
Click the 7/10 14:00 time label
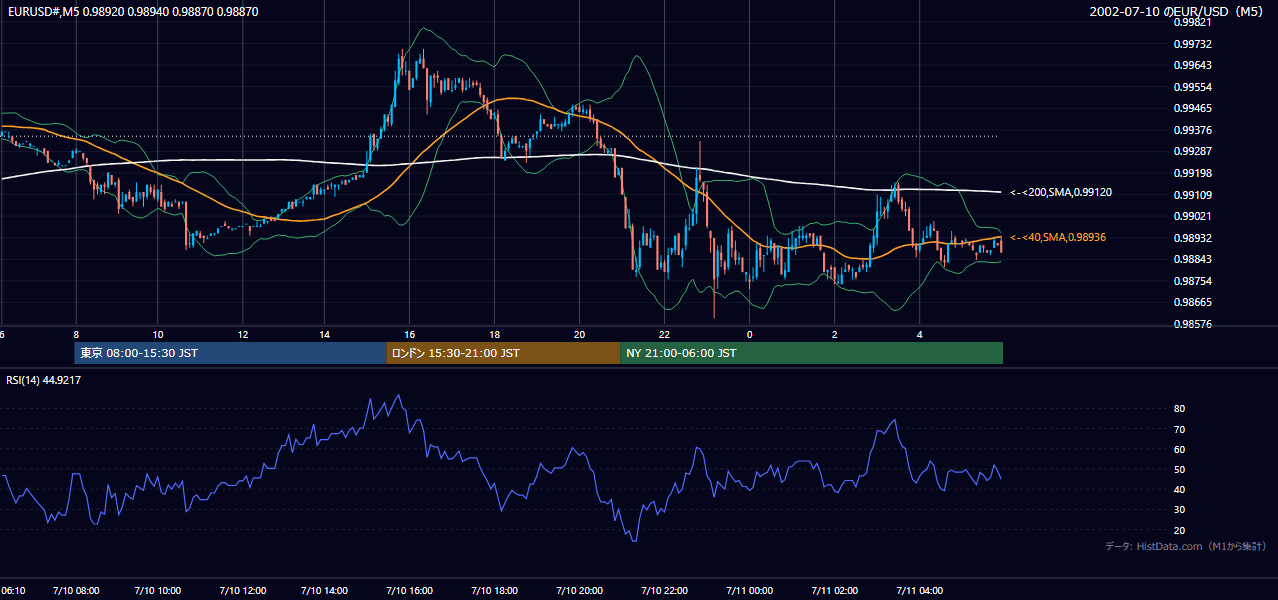click(x=326, y=591)
